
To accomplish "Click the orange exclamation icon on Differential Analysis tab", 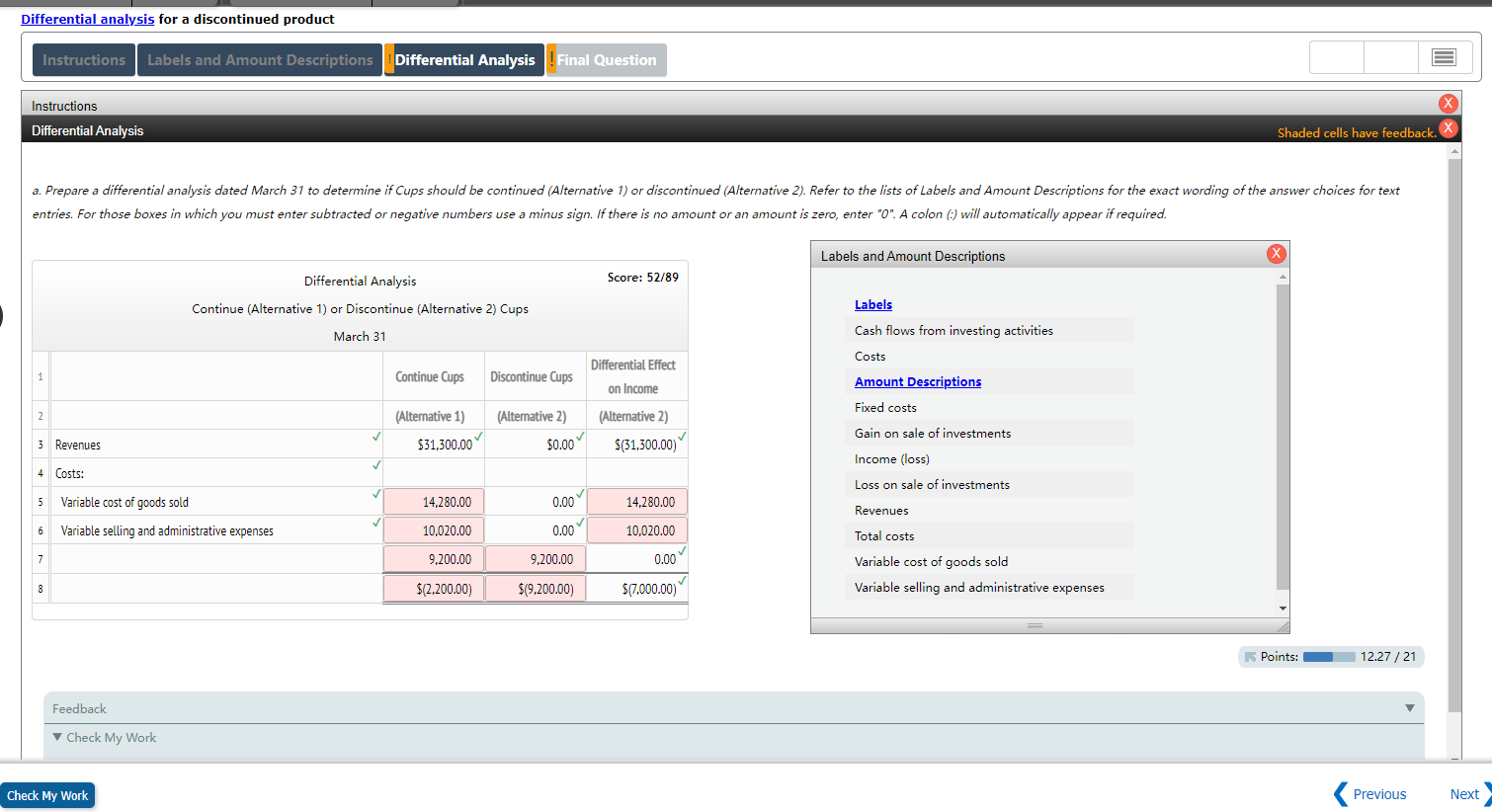I will pyautogui.click(x=389, y=59).
